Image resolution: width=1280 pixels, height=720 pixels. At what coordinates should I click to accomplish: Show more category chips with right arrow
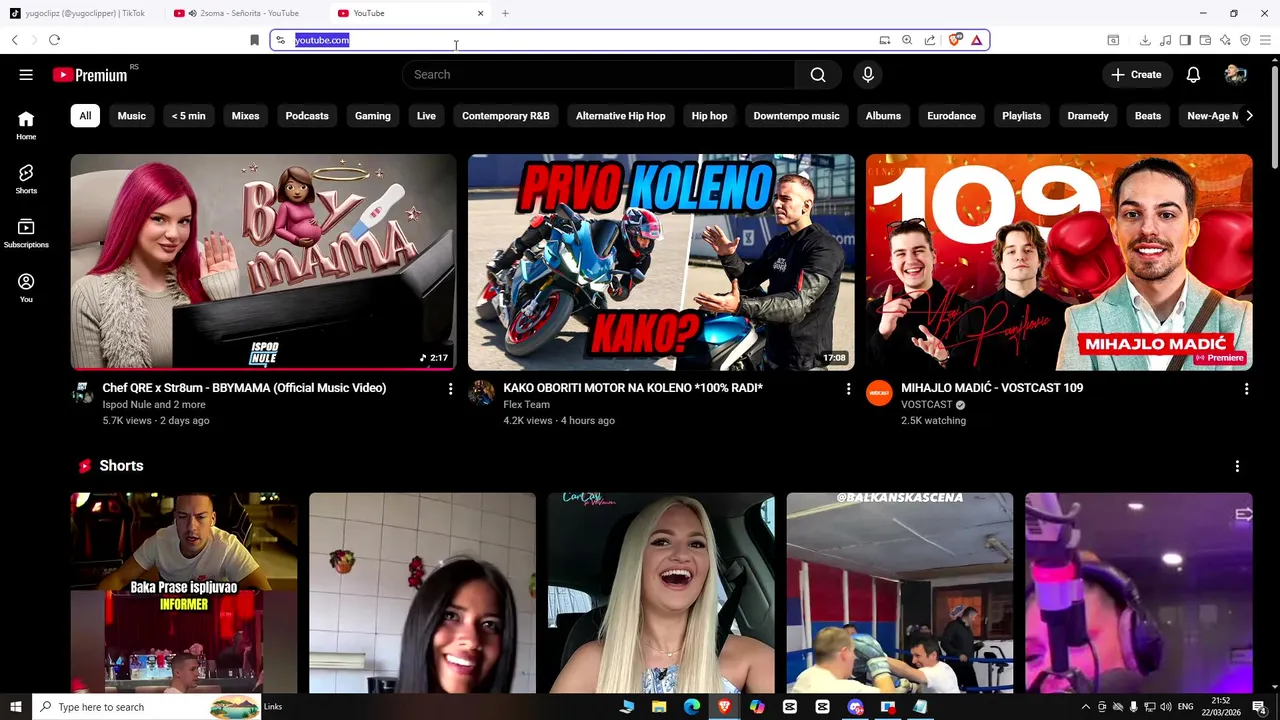(1248, 116)
